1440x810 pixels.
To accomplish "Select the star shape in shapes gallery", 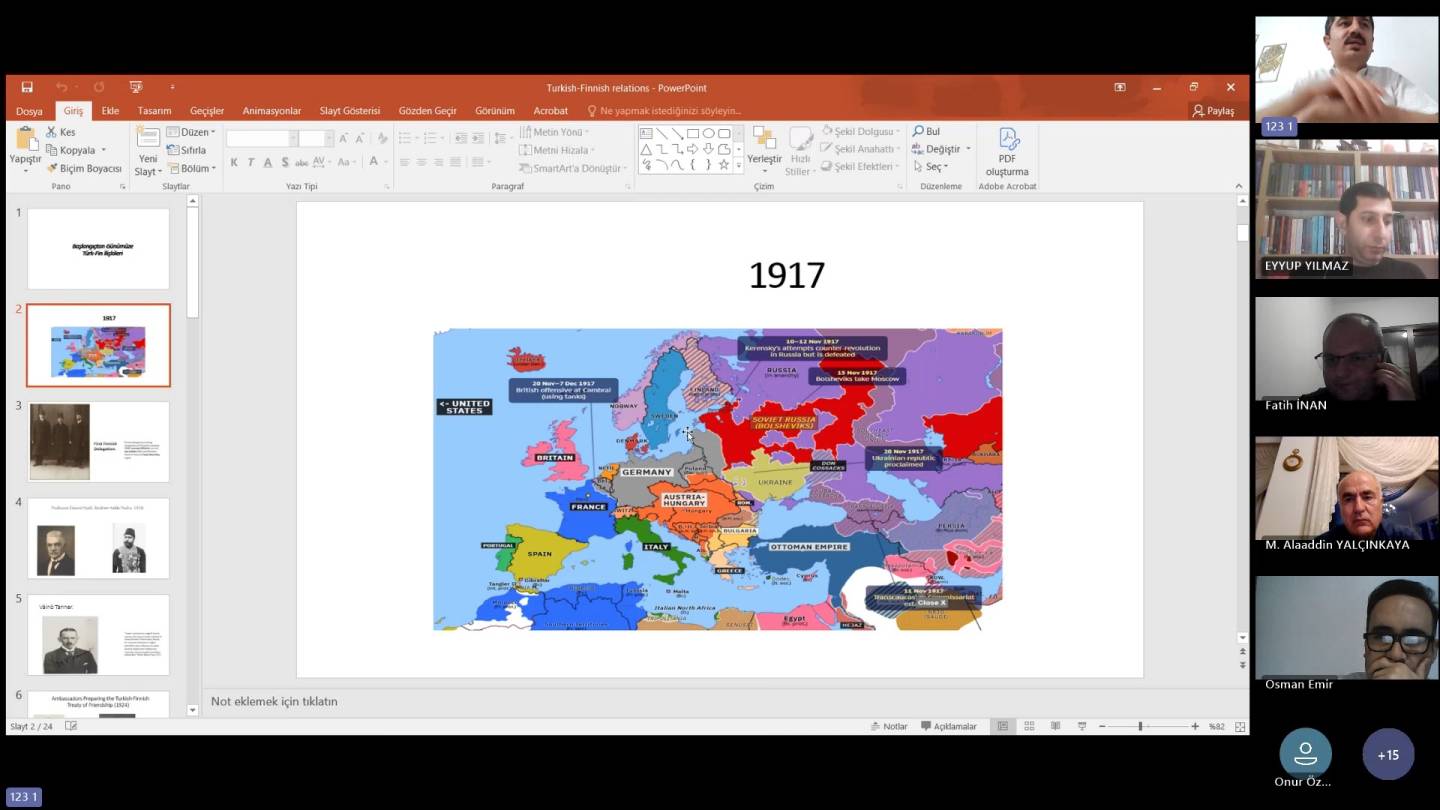I will 724,165.
